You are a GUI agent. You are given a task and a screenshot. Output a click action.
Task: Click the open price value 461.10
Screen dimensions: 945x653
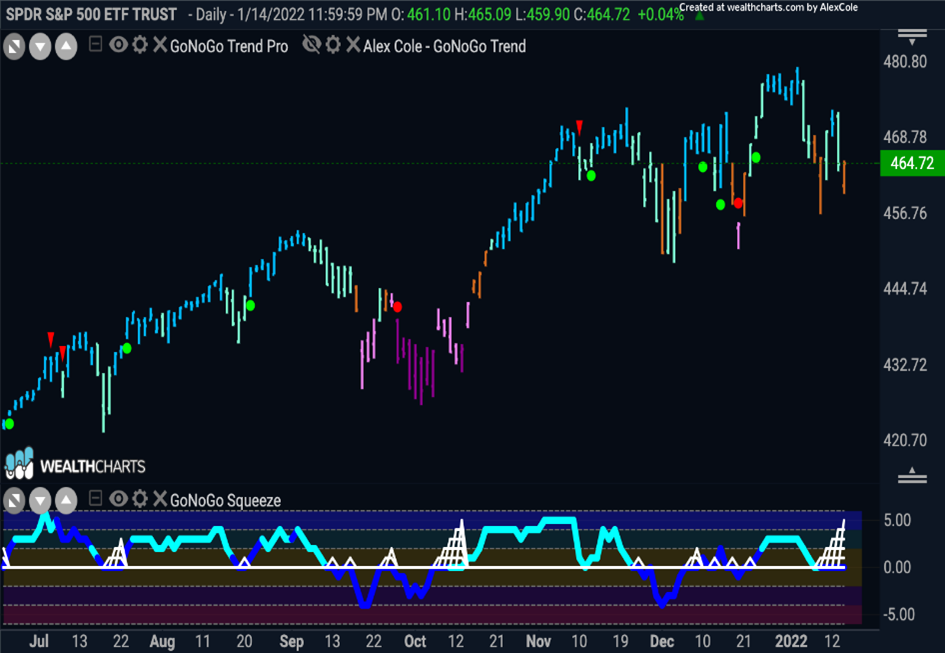[x=429, y=14]
